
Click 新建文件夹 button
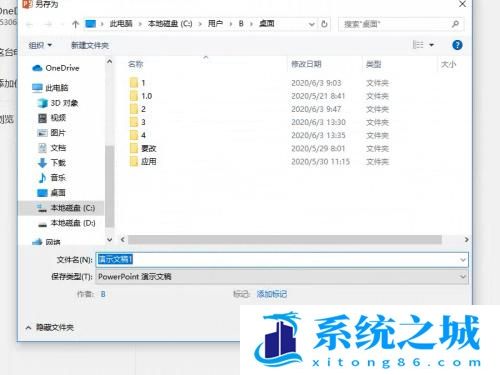coord(90,45)
